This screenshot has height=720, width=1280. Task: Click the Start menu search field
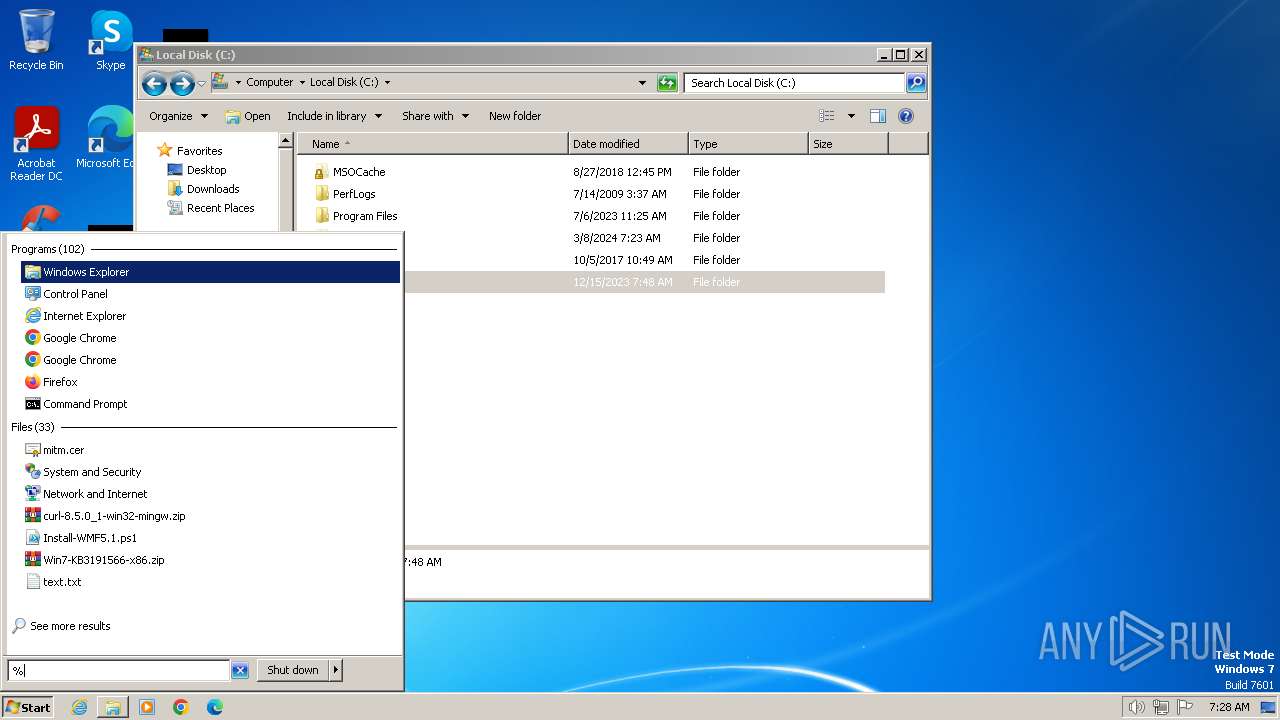click(x=118, y=670)
